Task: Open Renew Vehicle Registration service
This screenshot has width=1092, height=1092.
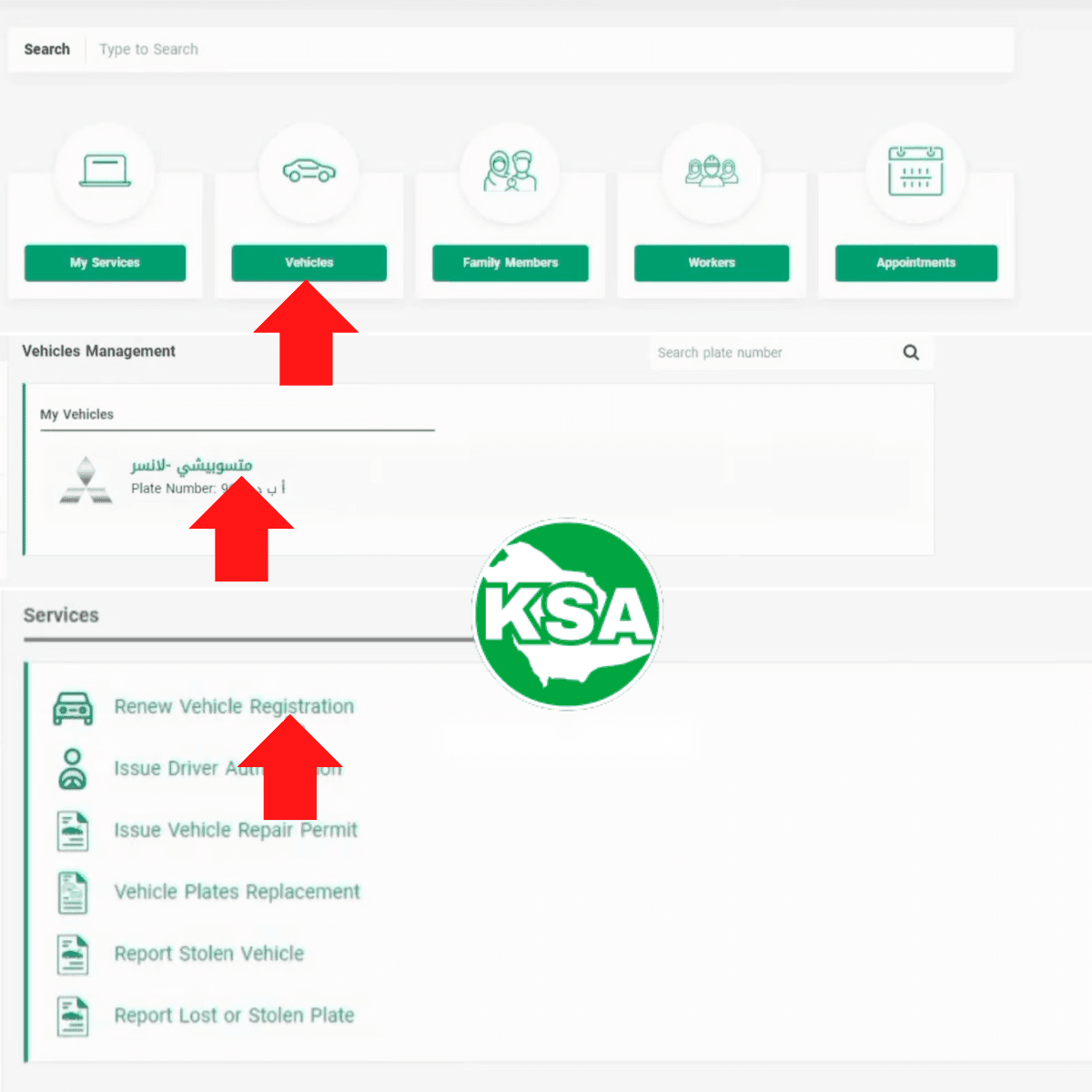Action: point(234,707)
